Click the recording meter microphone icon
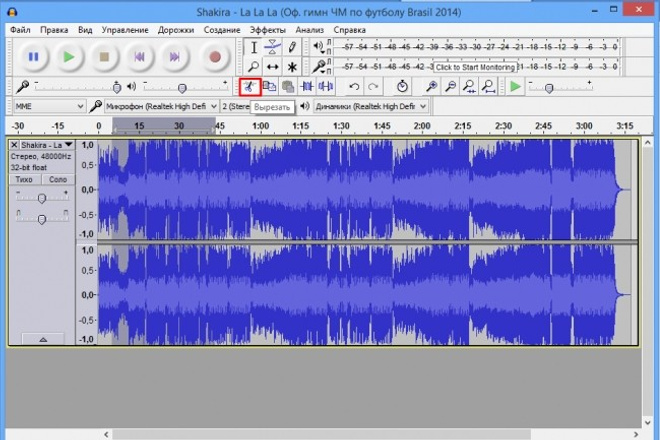Viewport: 660px width, 440px height. click(x=319, y=66)
